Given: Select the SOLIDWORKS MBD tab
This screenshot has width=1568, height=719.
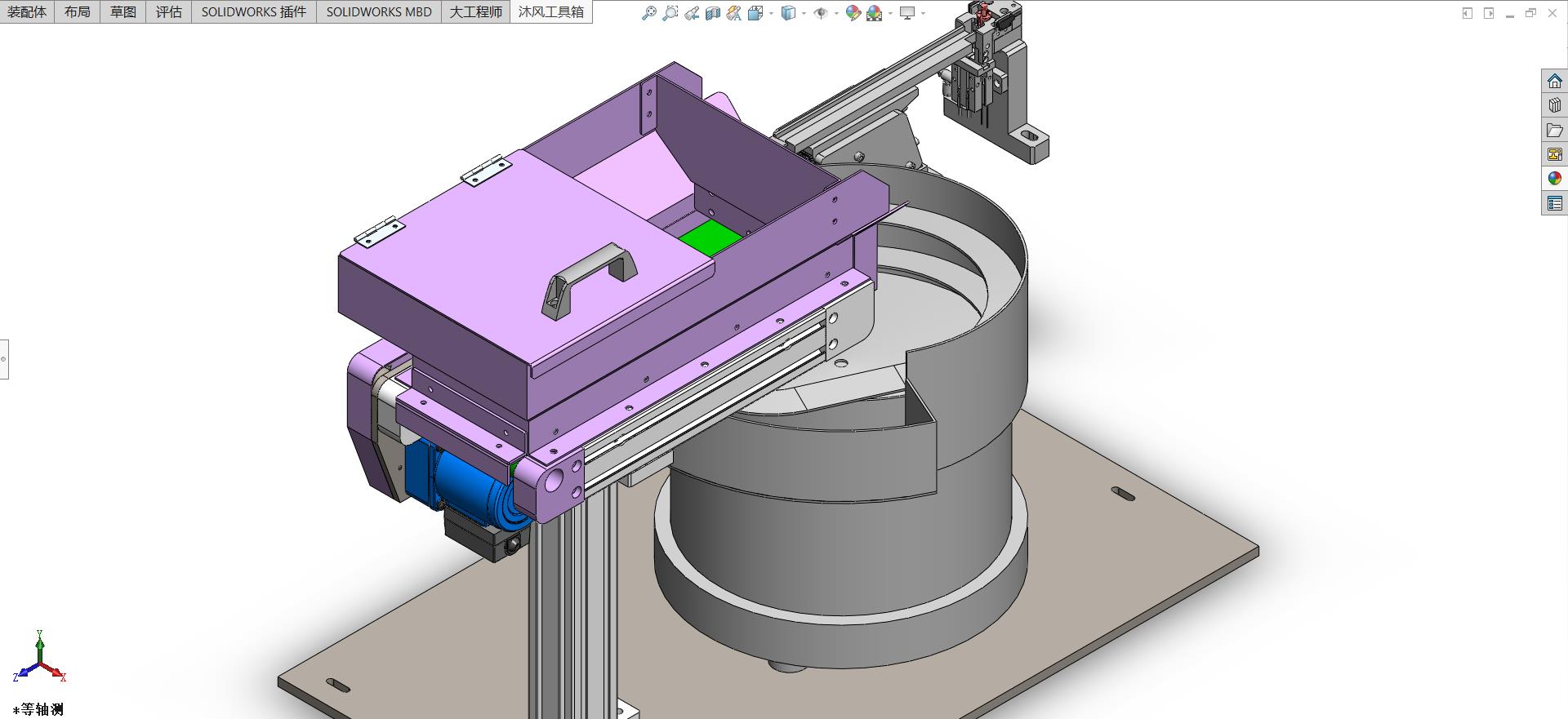Looking at the screenshot, I should click(x=379, y=11).
